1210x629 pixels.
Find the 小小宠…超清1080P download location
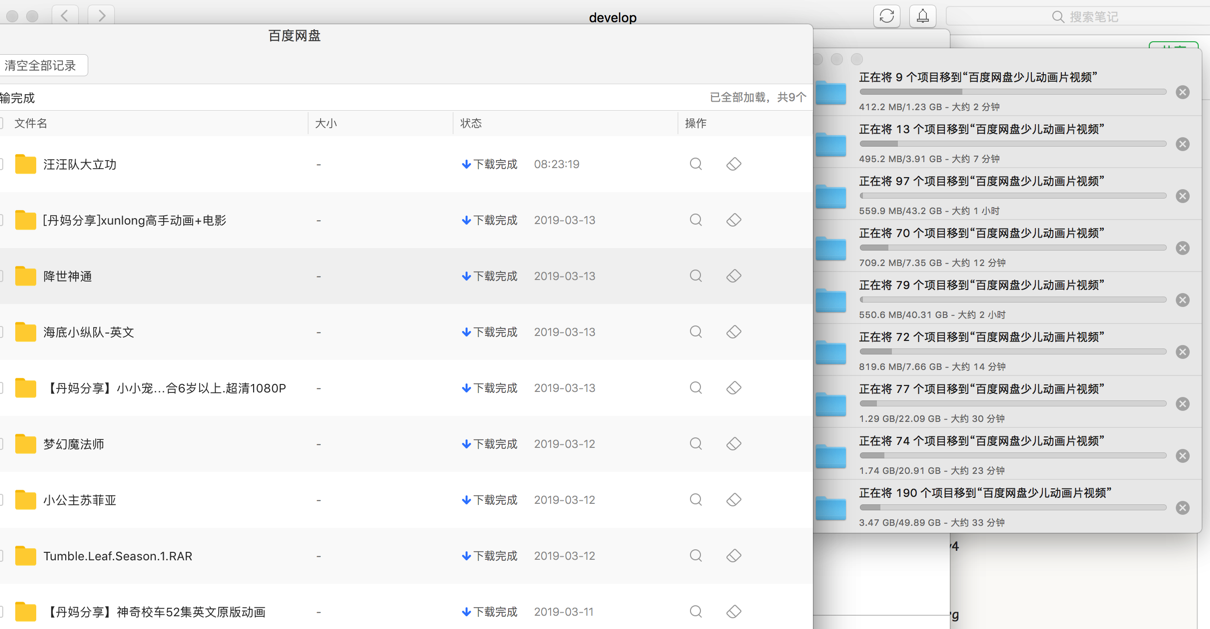tap(696, 388)
